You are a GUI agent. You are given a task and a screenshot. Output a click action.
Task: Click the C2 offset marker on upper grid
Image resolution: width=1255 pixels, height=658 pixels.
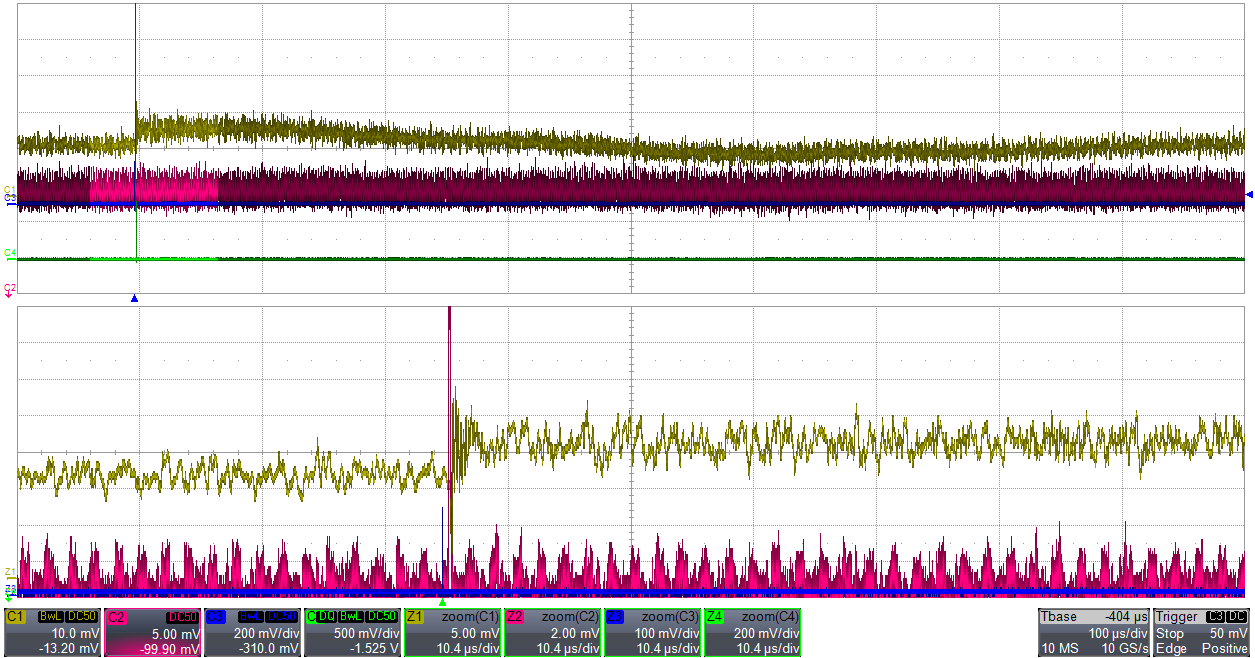click(x=10, y=289)
